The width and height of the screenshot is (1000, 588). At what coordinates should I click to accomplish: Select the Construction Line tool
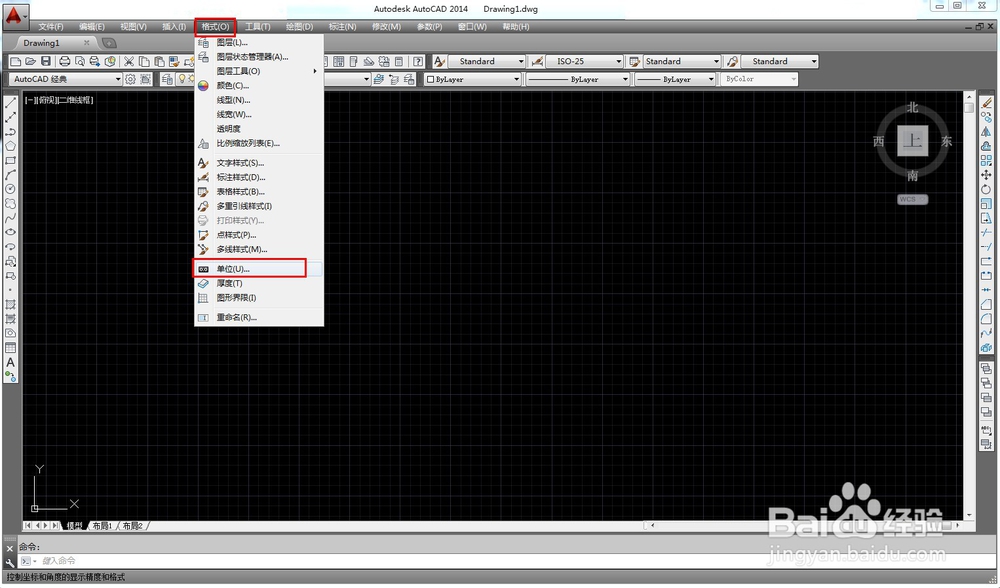pyautogui.click(x=11, y=117)
